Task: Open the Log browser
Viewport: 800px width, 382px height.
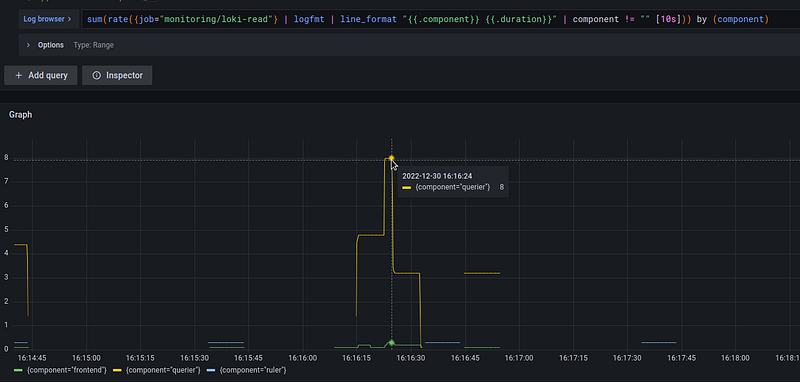Action: (x=47, y=19)
